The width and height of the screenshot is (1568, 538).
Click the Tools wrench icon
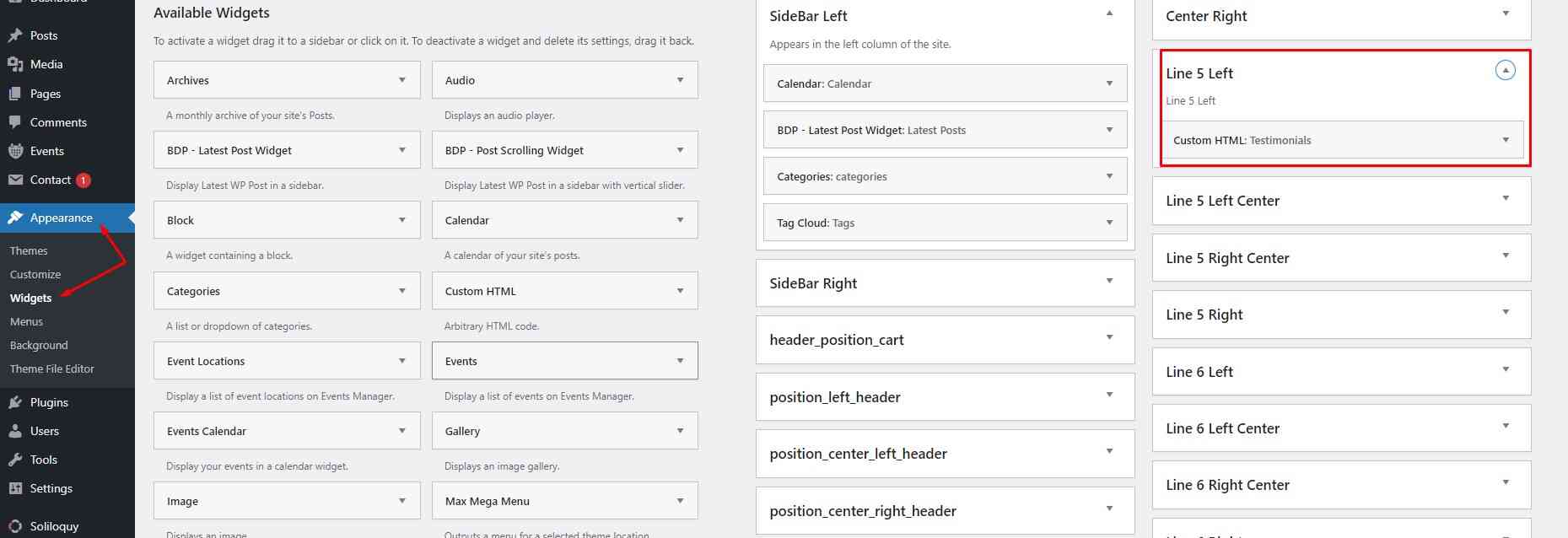14,460
